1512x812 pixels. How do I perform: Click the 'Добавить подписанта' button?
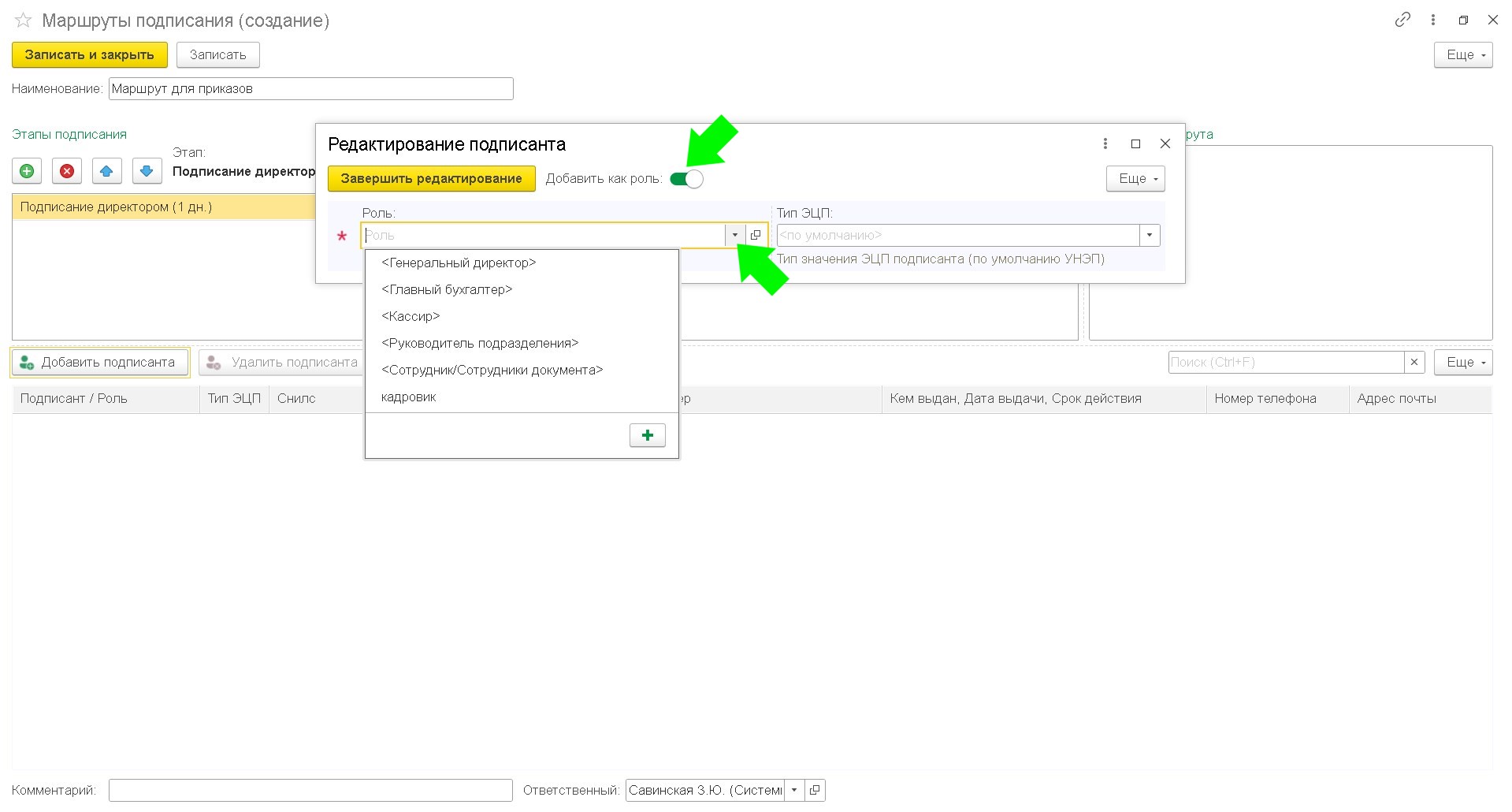coord(100,362)
